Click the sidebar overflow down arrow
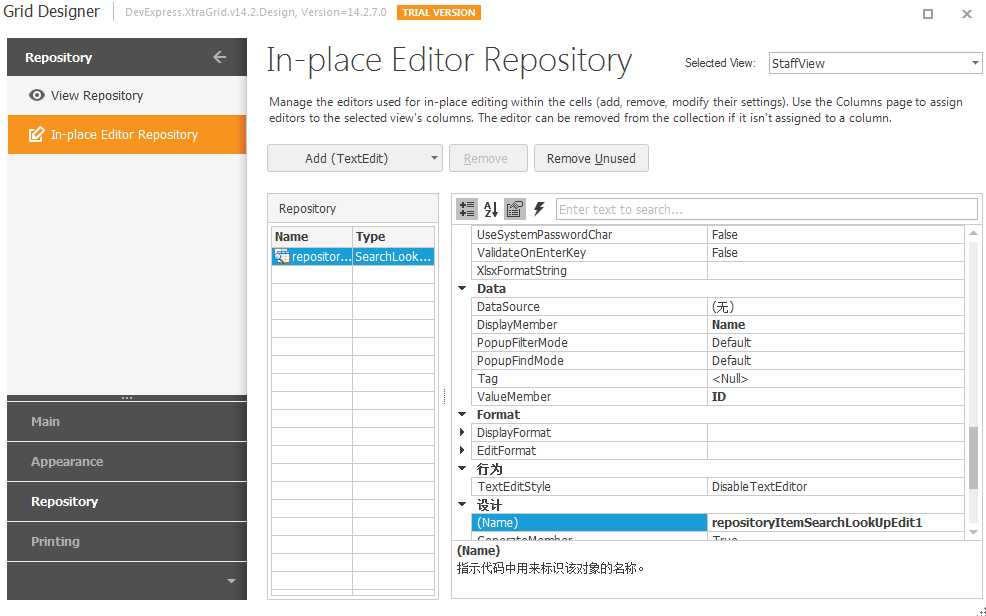 click(231, 581)
